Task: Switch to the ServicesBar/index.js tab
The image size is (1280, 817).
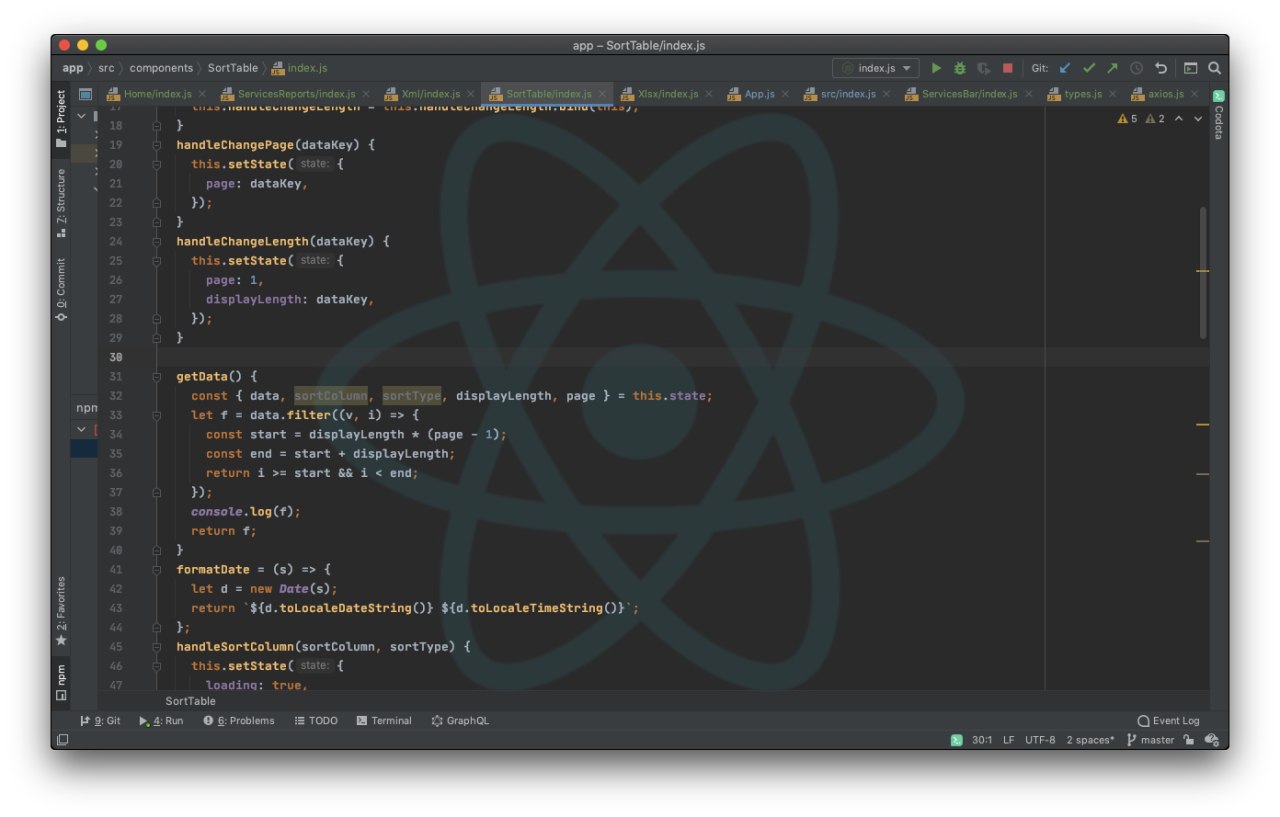Action: click(962, 94)
